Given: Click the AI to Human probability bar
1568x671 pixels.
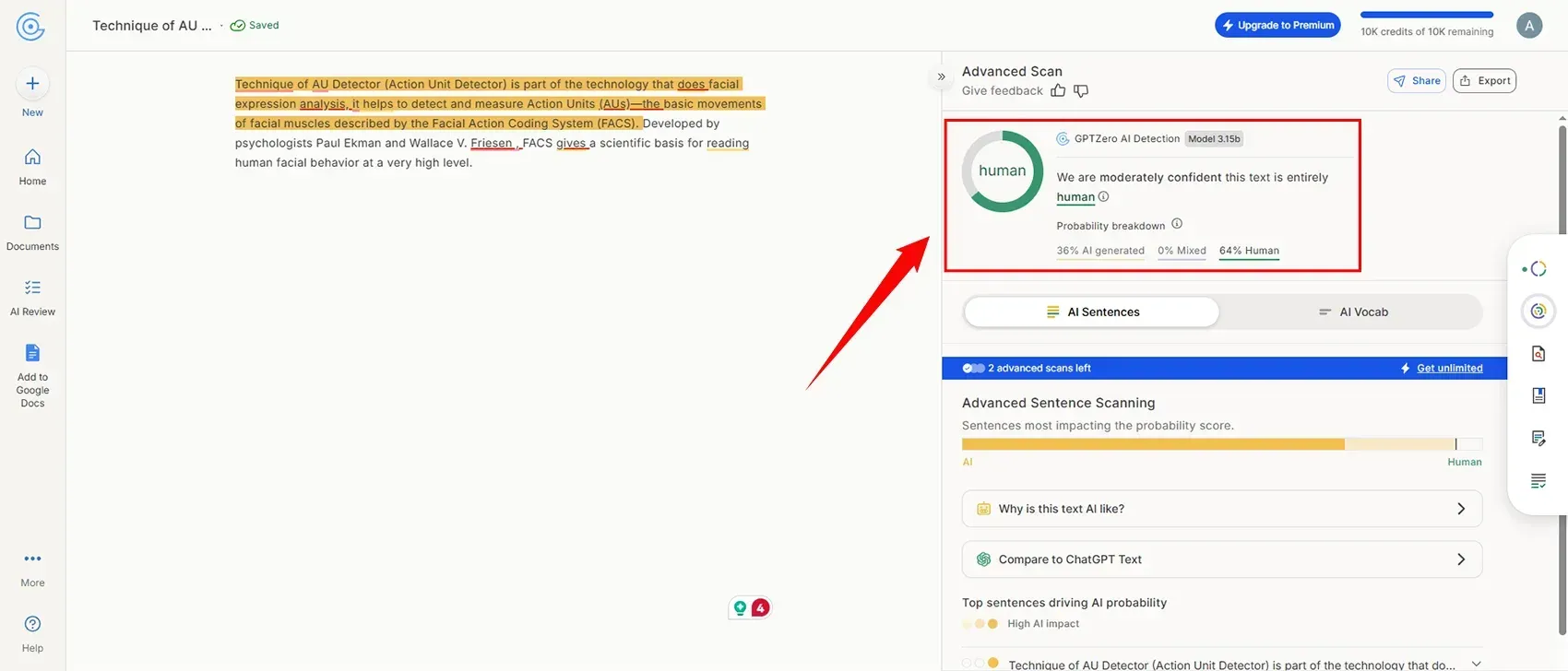Looking at the screenshot, I should pos(1221,444).
